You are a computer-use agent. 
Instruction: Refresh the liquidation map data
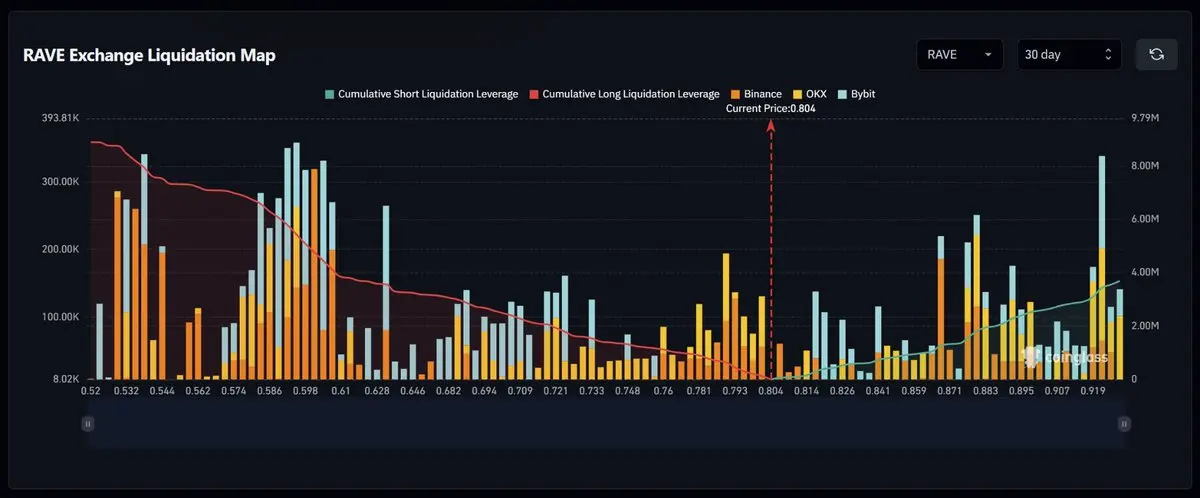[1156, 54]
